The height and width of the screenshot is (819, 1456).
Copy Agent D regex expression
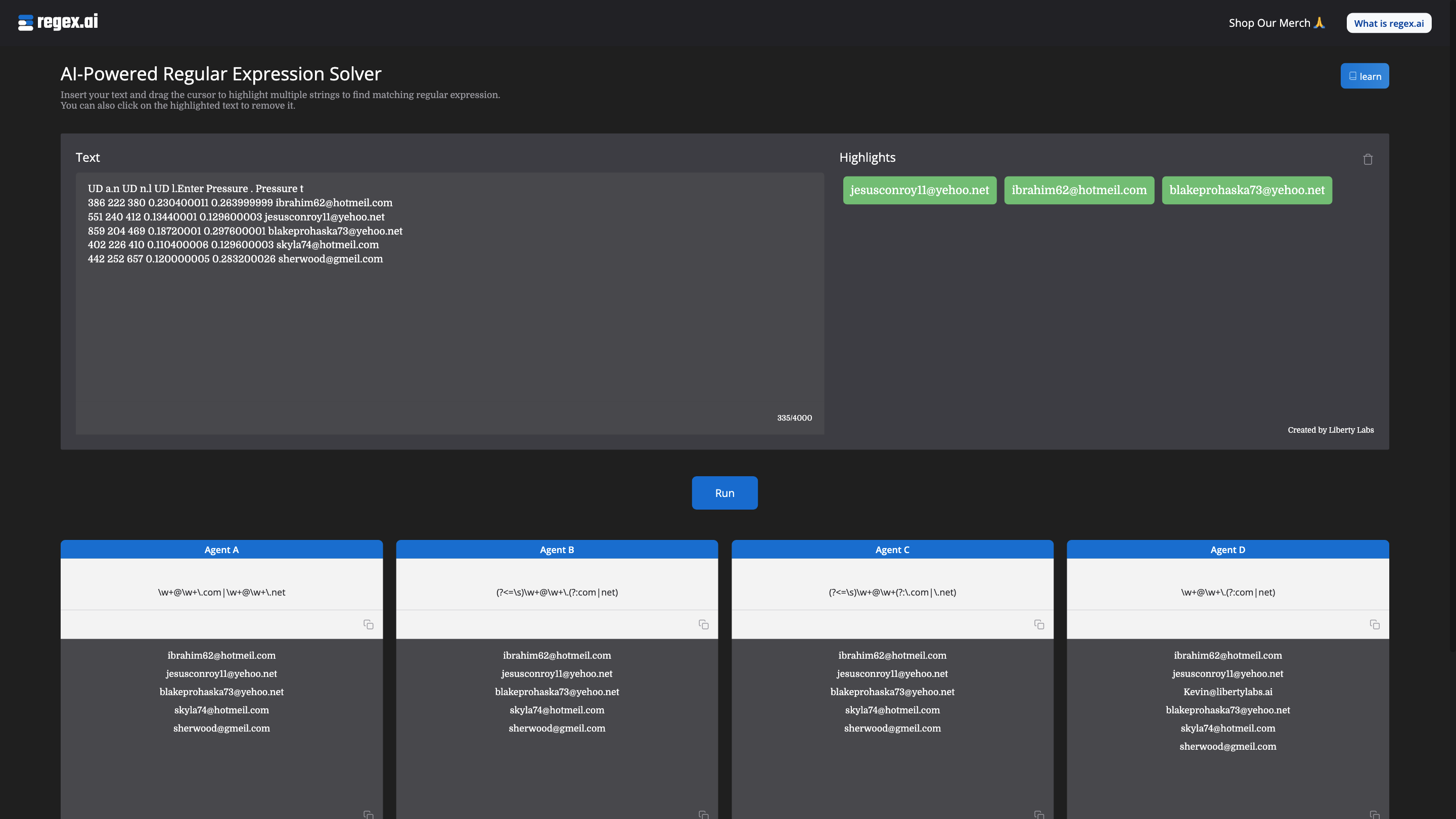pos(1374,624)
